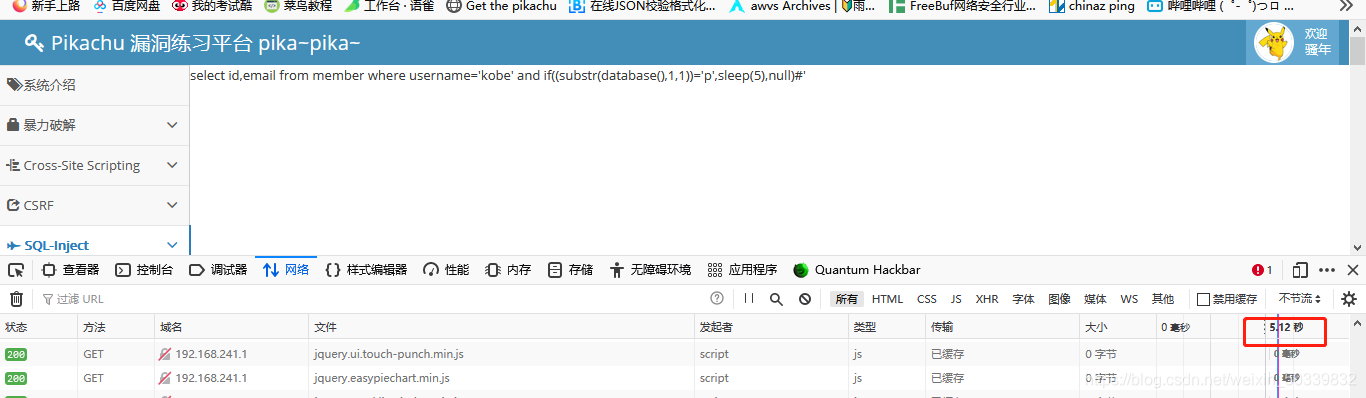Open the Quantum Hackbar panel
This screenshot has height=398, width=1366.
857,270
